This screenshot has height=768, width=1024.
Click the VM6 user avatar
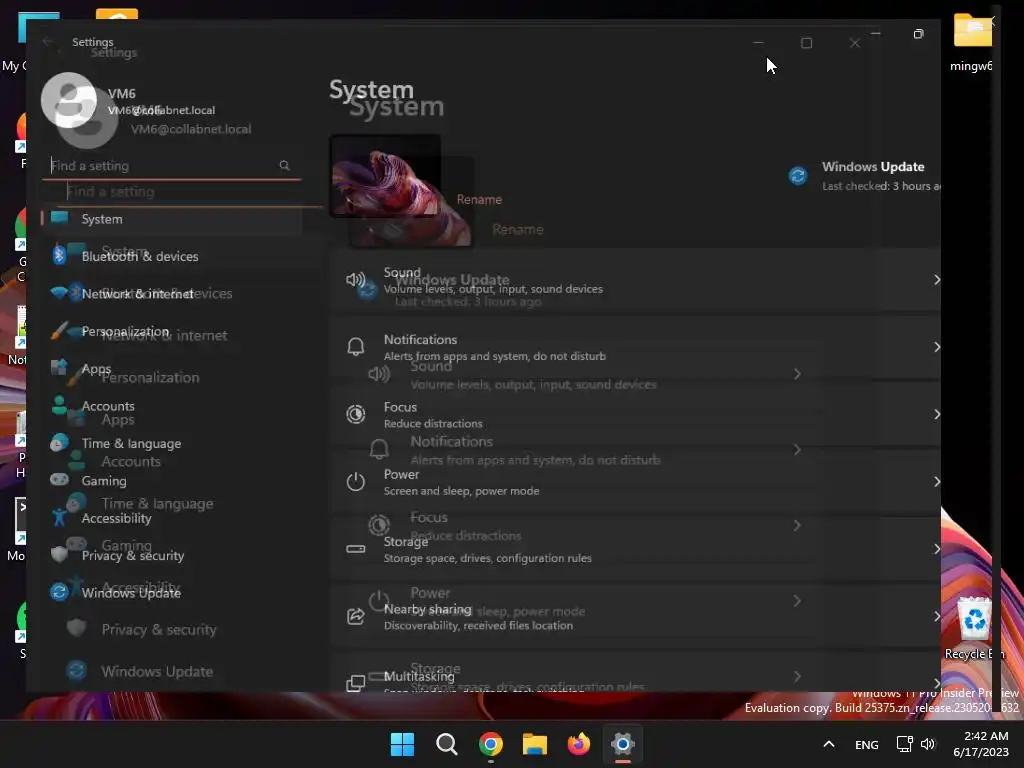pos(69,101)
